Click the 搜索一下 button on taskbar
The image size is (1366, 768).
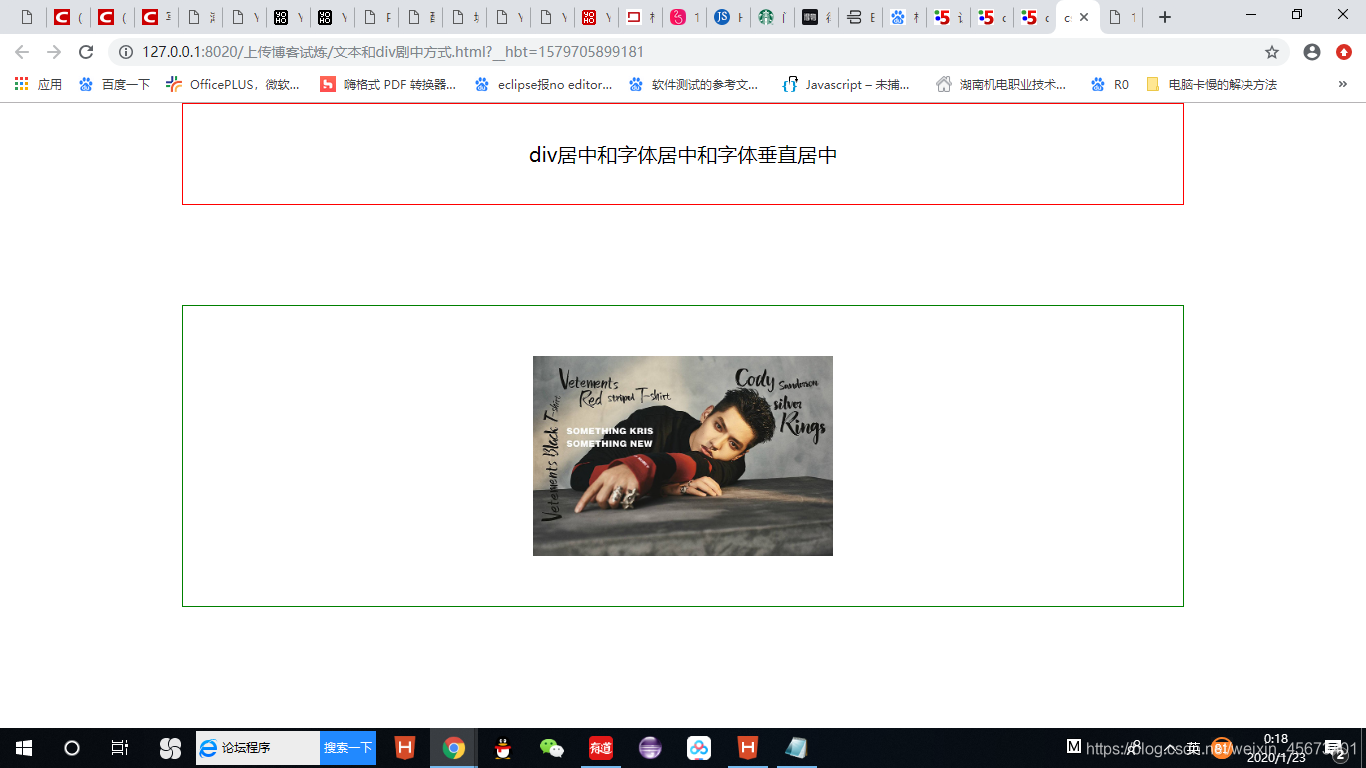click(348, 748)
